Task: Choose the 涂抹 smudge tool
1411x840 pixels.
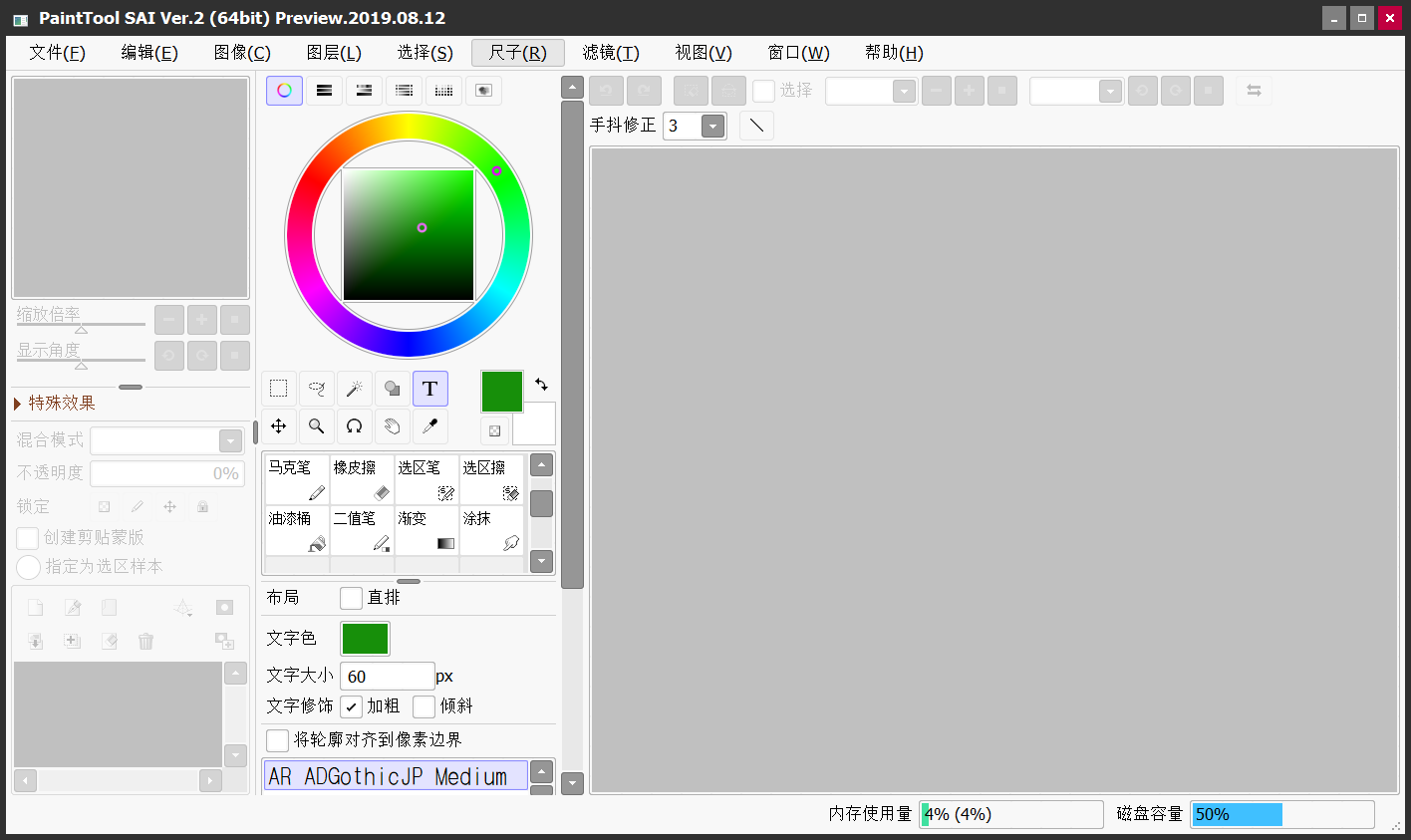Action: tap(491, 531)
